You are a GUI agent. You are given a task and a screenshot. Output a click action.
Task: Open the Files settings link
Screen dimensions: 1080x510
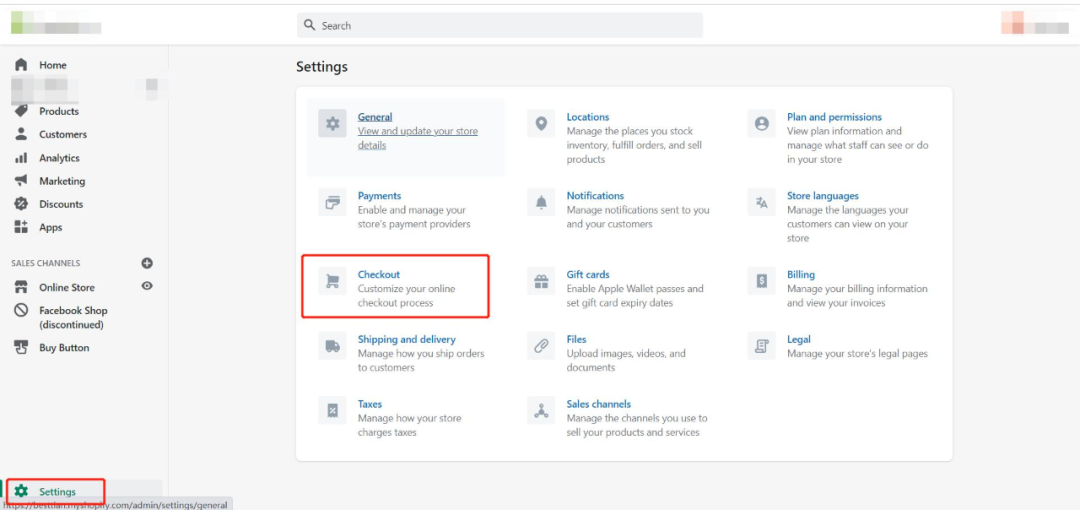click(x=577, y=339)
